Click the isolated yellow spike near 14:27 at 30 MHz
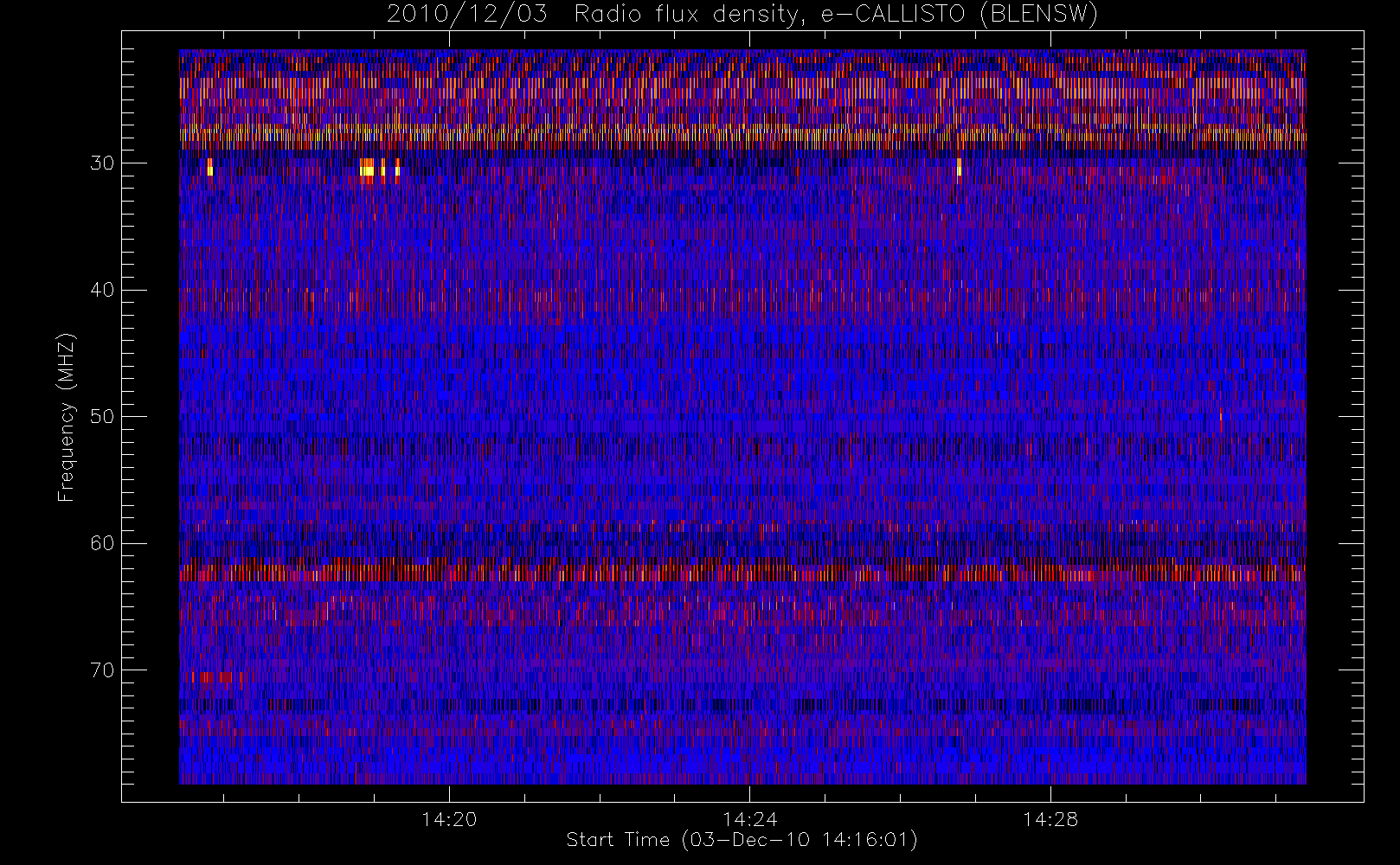 [959, 168]
